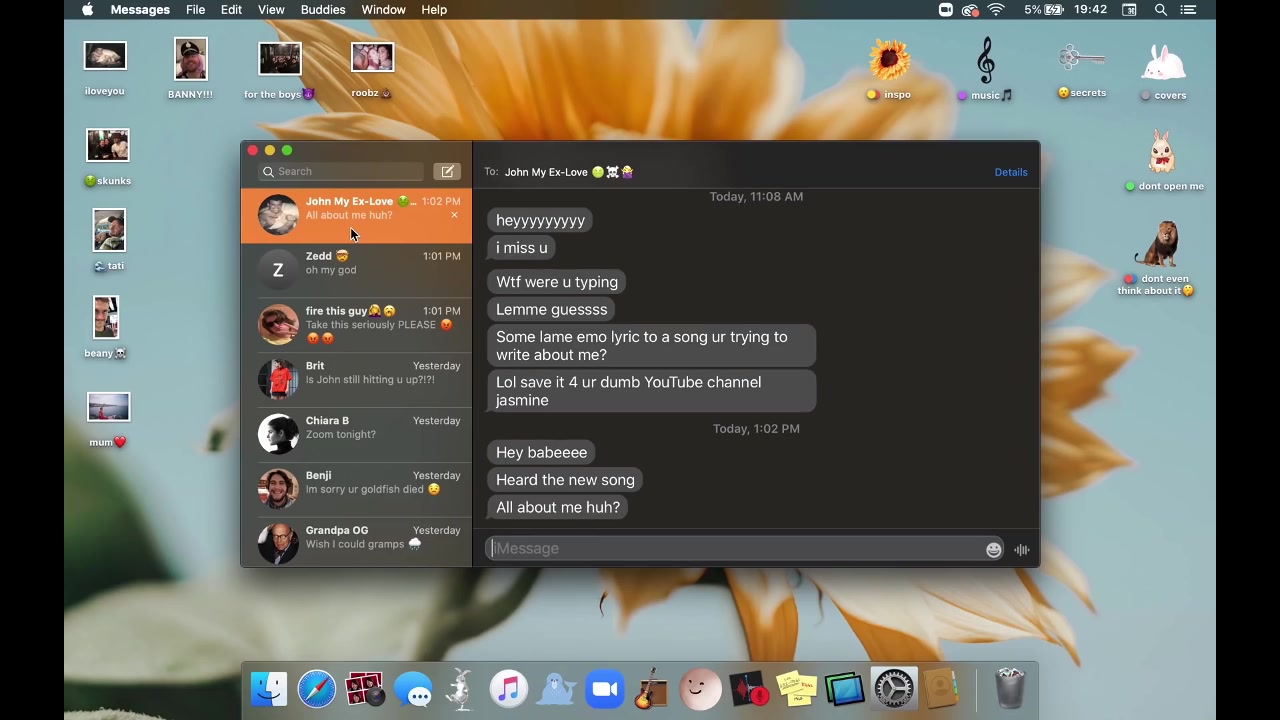Open the Window menu
Screen dimensions: 1280x720
[383, 10]
